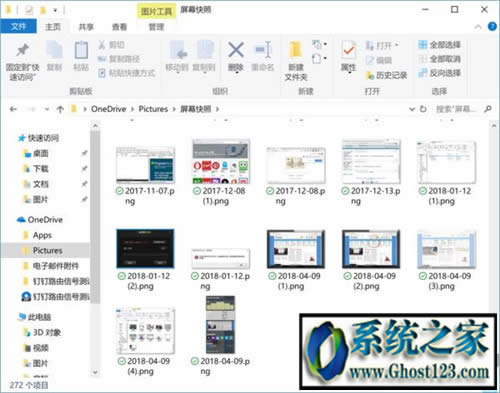The image size is (500, 393).
Task: Click 全部取消 select none
Action: (440, 59)
